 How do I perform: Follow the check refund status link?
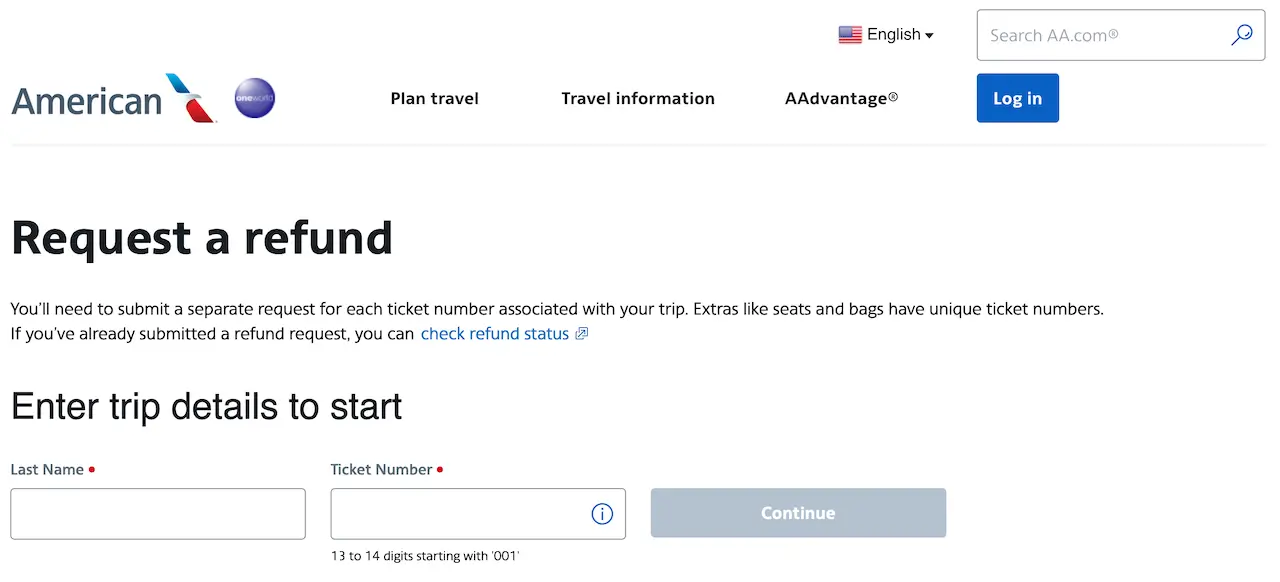(x=494, y=334)
